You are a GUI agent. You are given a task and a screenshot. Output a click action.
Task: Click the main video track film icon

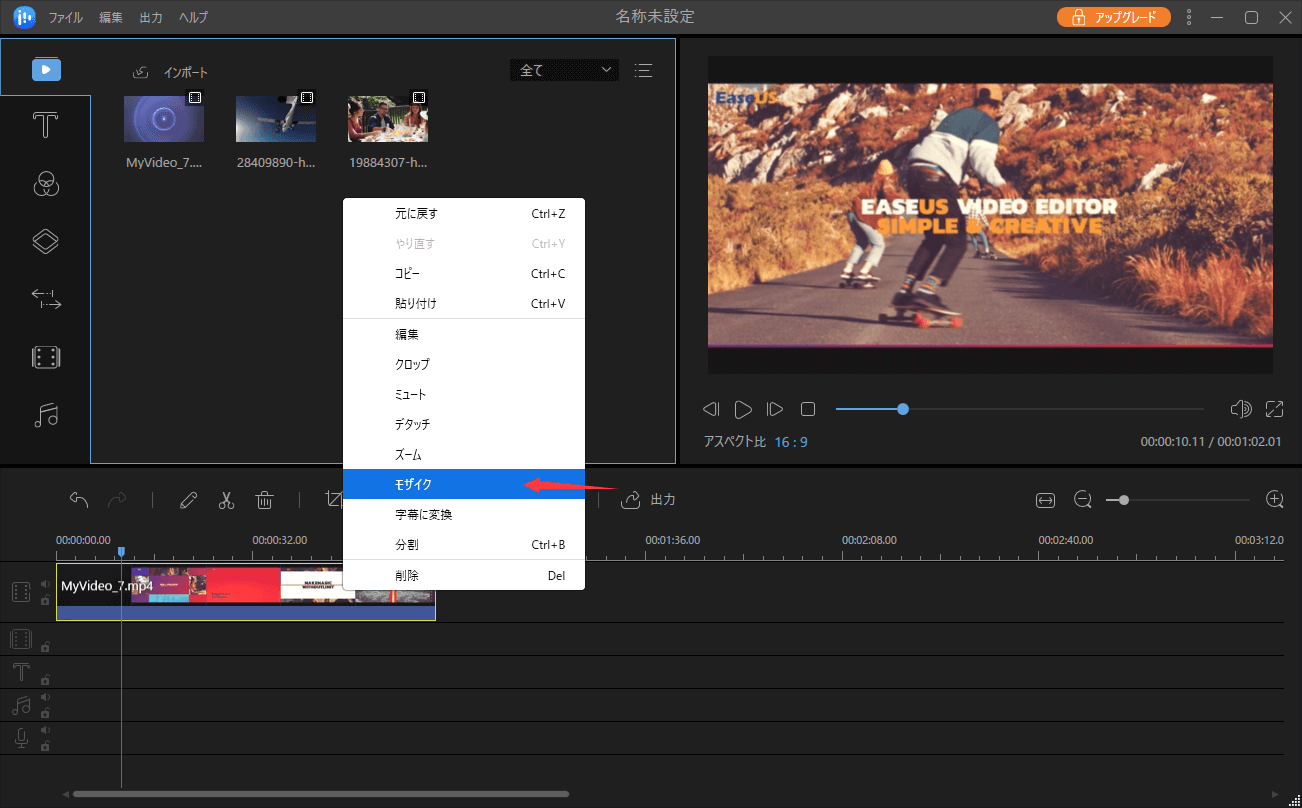tap(21, 592)
